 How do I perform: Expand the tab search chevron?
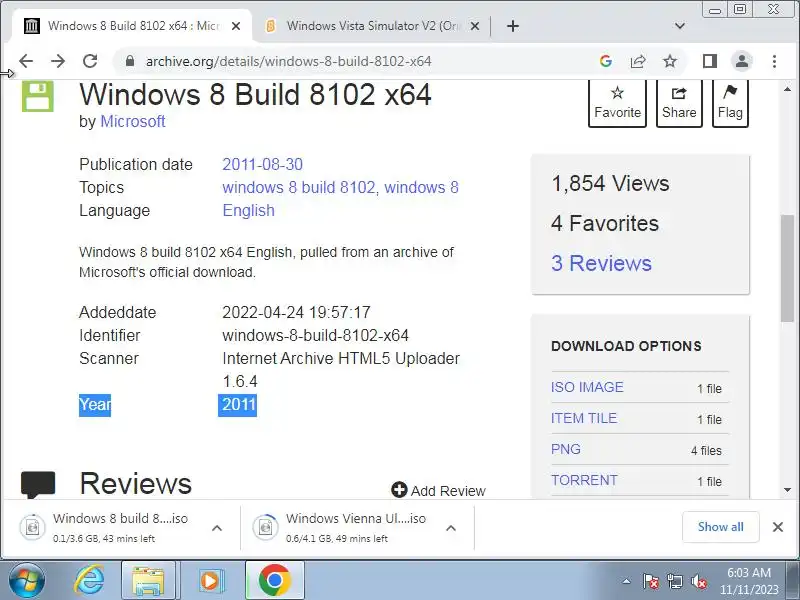[x=680, y=26]
